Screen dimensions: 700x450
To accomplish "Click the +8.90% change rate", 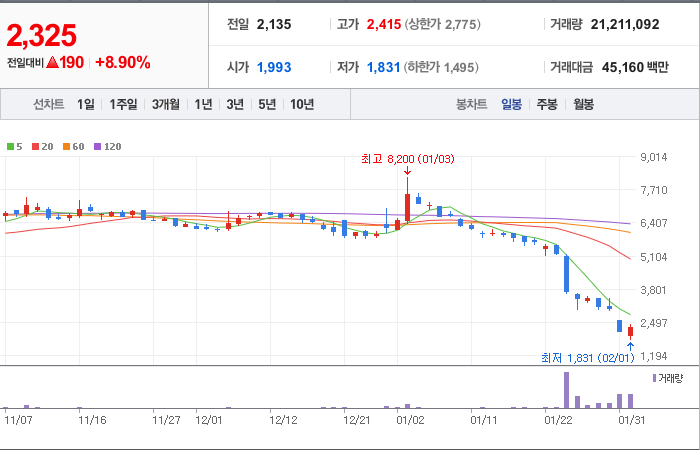I will 123,63.
